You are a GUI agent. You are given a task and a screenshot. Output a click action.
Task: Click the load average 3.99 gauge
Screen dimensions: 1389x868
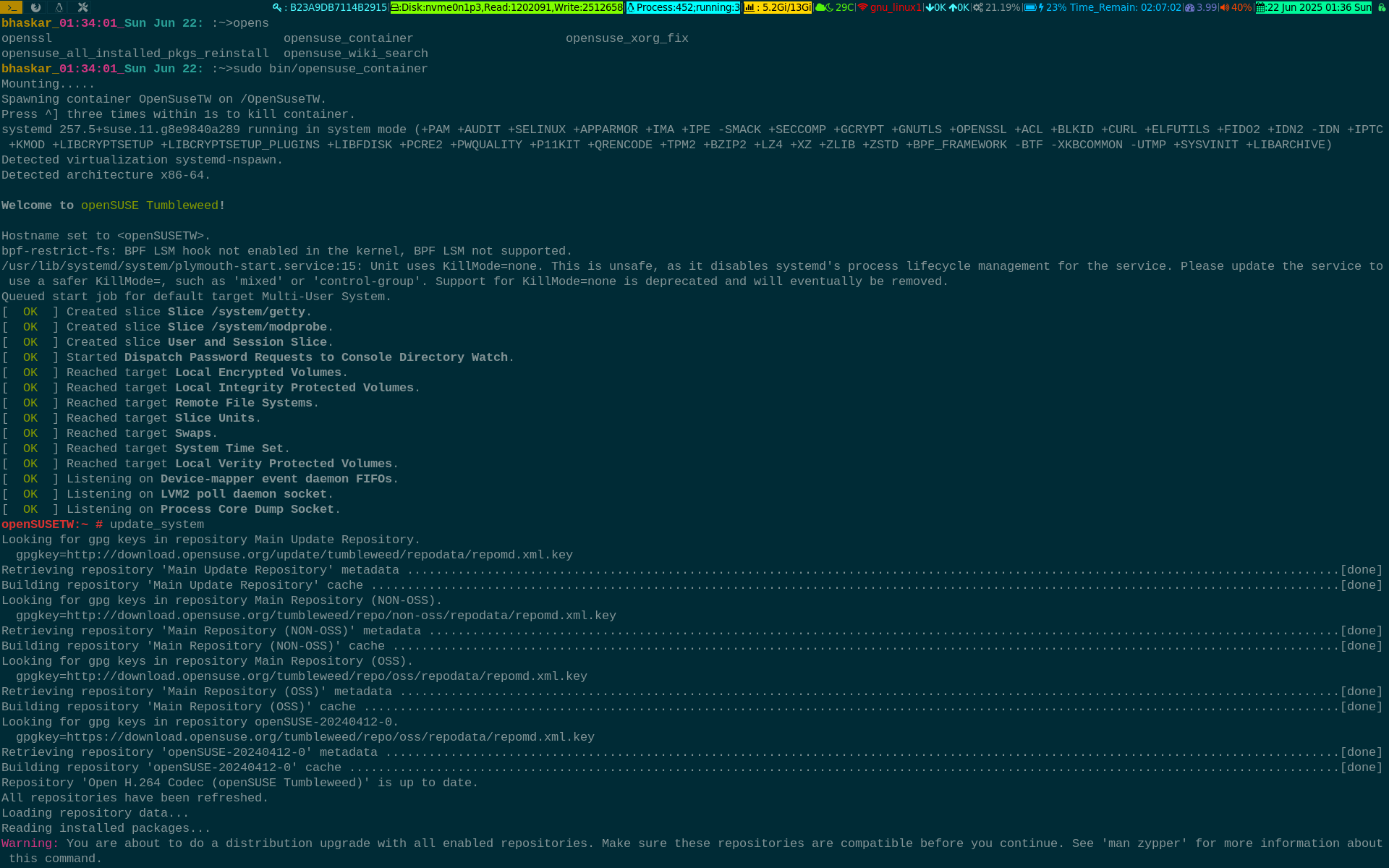click(x=1201, y=7)
